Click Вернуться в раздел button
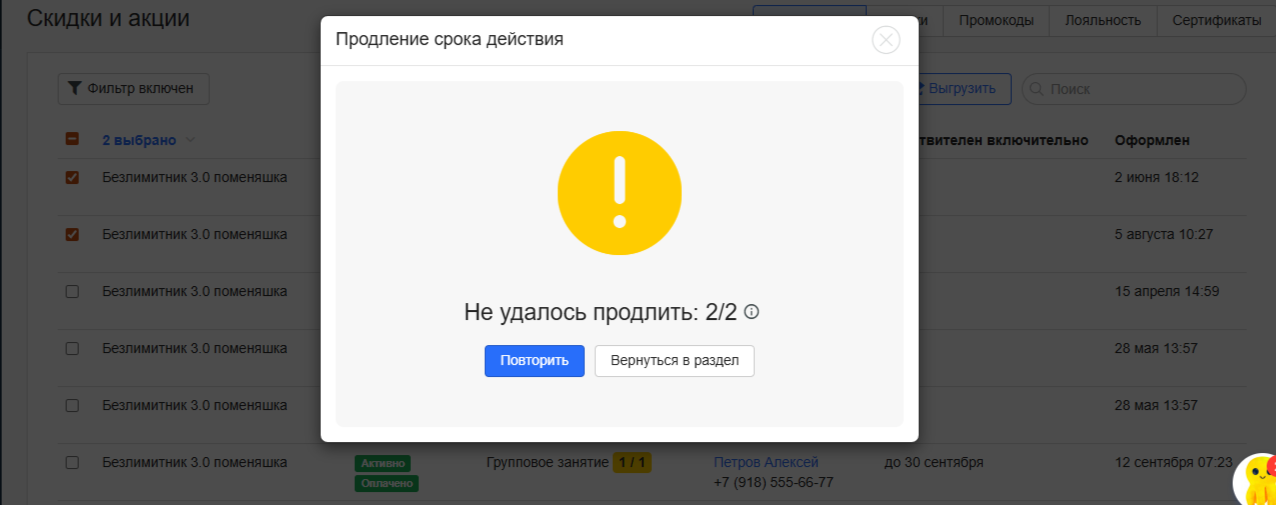 [x=675, y=361]
